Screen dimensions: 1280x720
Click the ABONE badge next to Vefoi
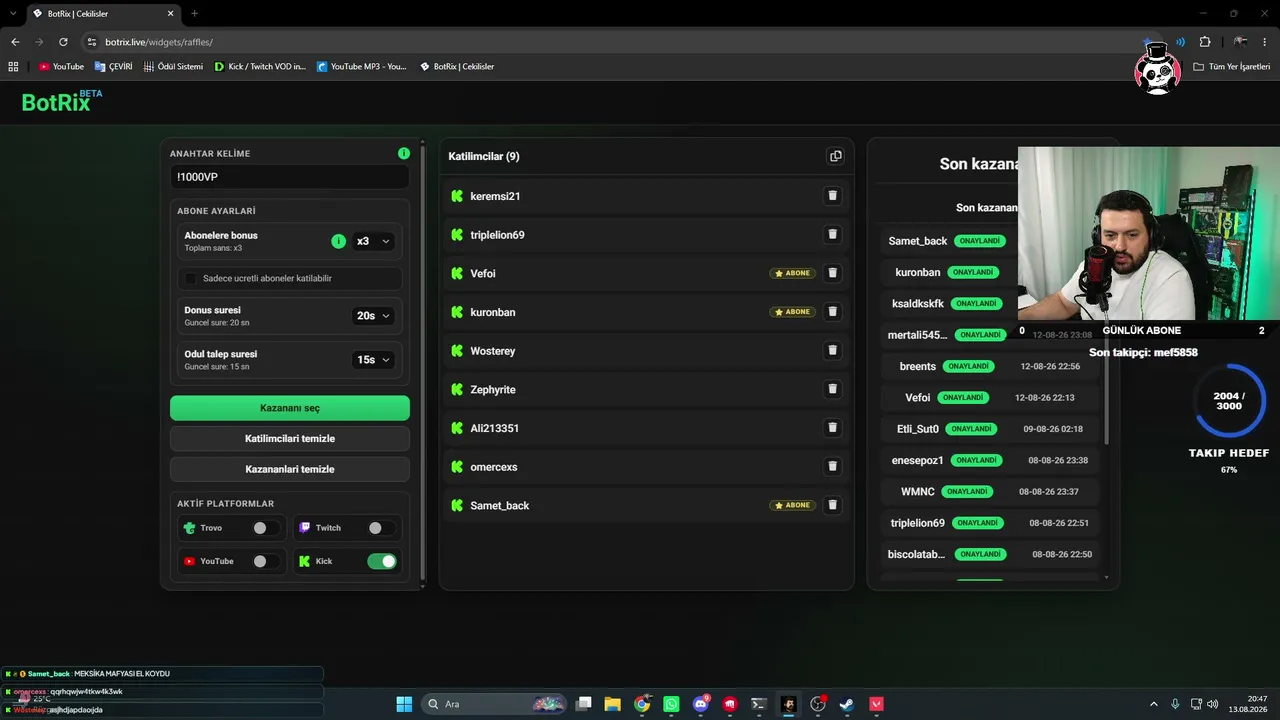coord(793,273)
